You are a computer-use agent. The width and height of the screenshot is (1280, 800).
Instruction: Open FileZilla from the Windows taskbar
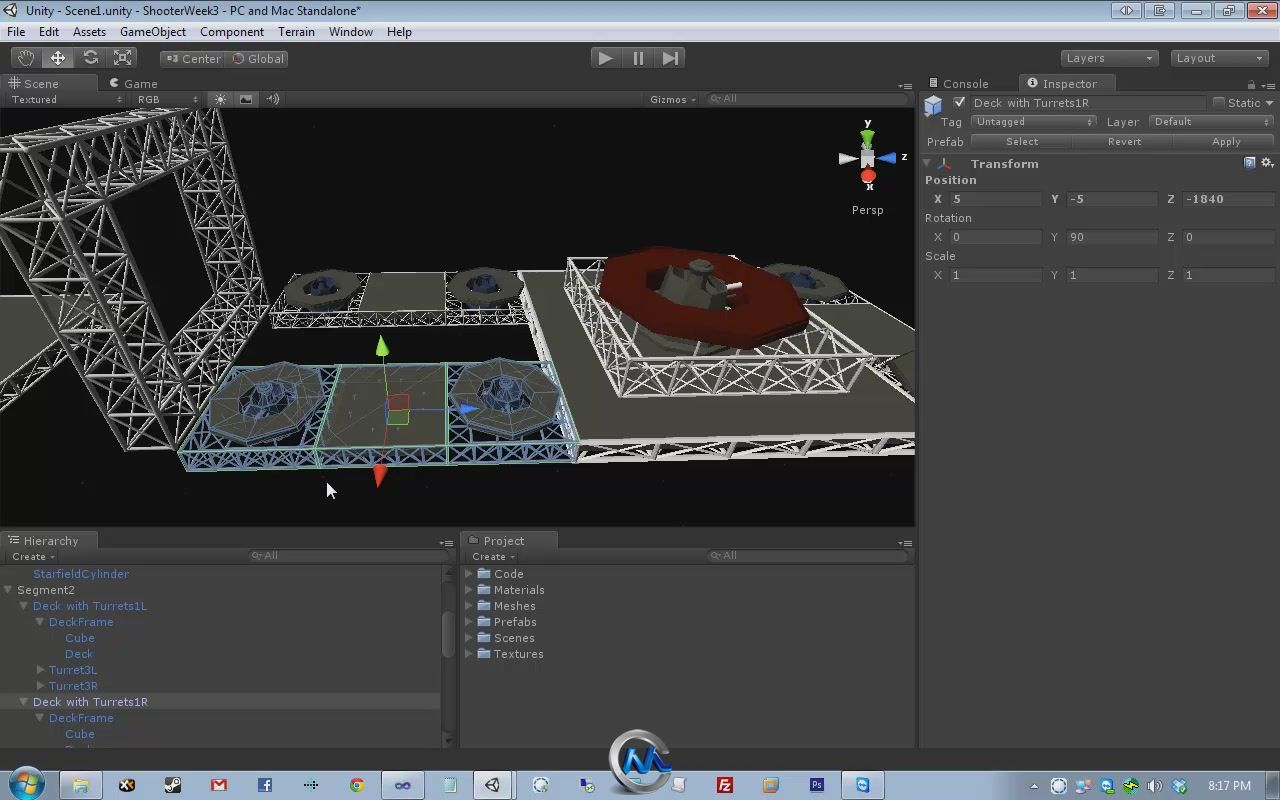pyautogui.click(x=725, y=785)
